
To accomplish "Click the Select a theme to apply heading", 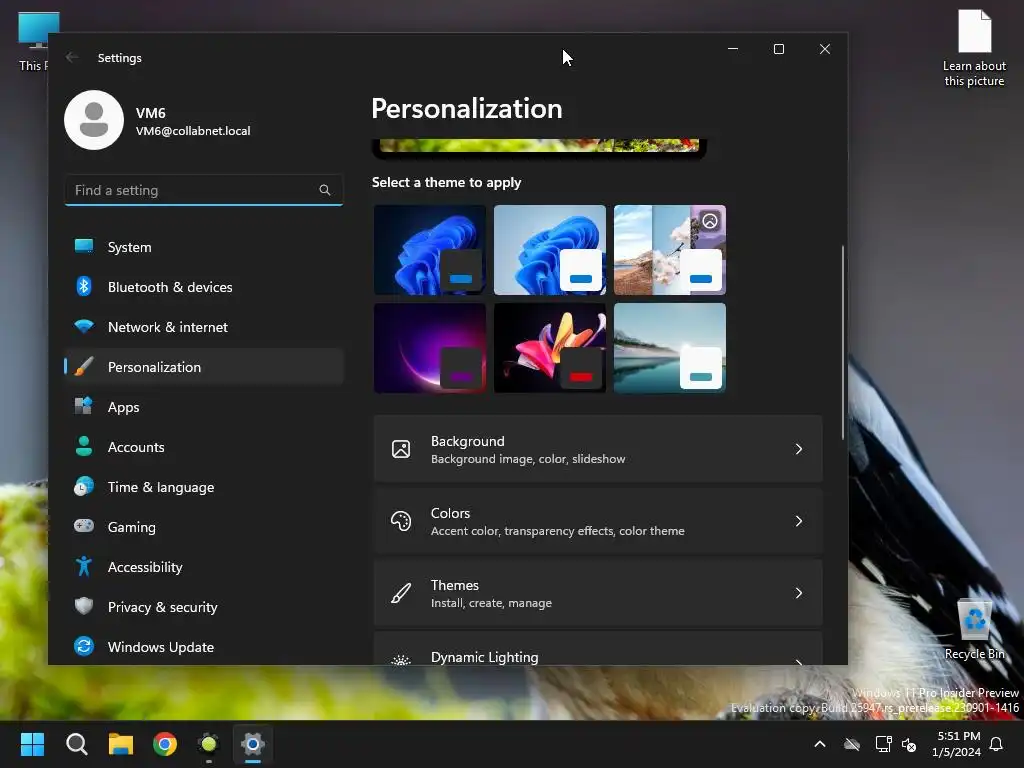I will (446, 182).
